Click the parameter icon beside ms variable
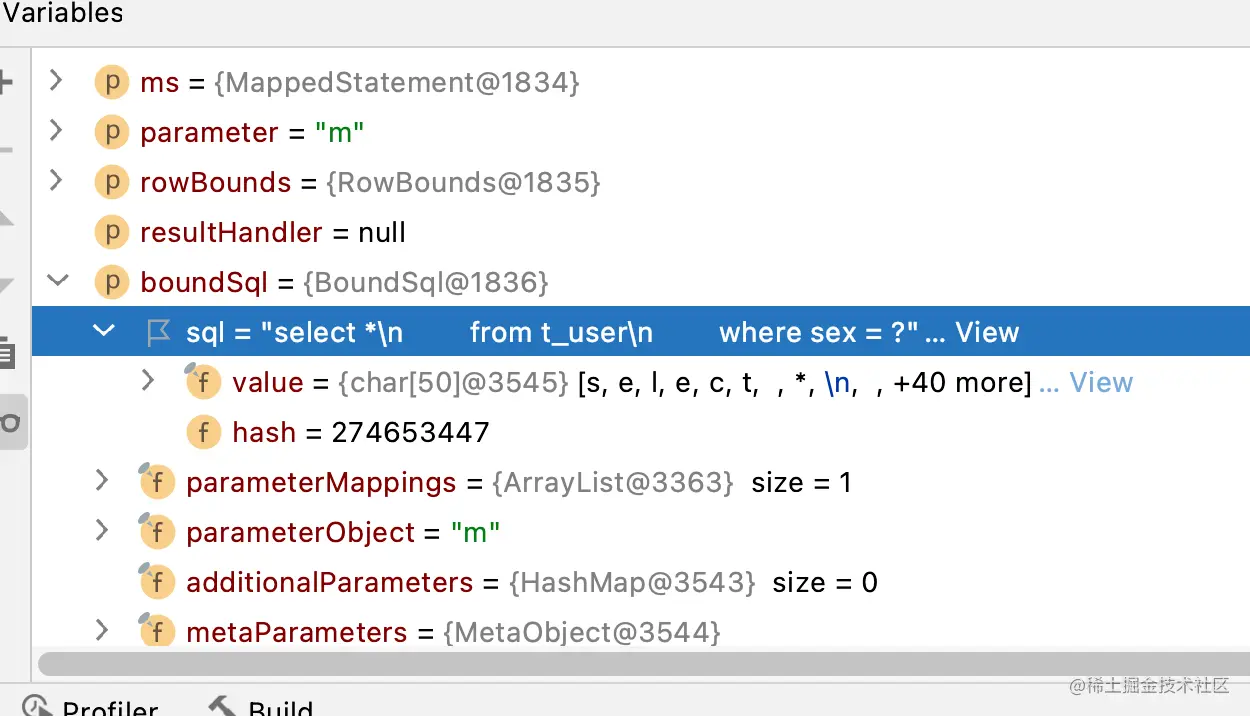Screen dimensions: 1250x716 click(112, 82)
